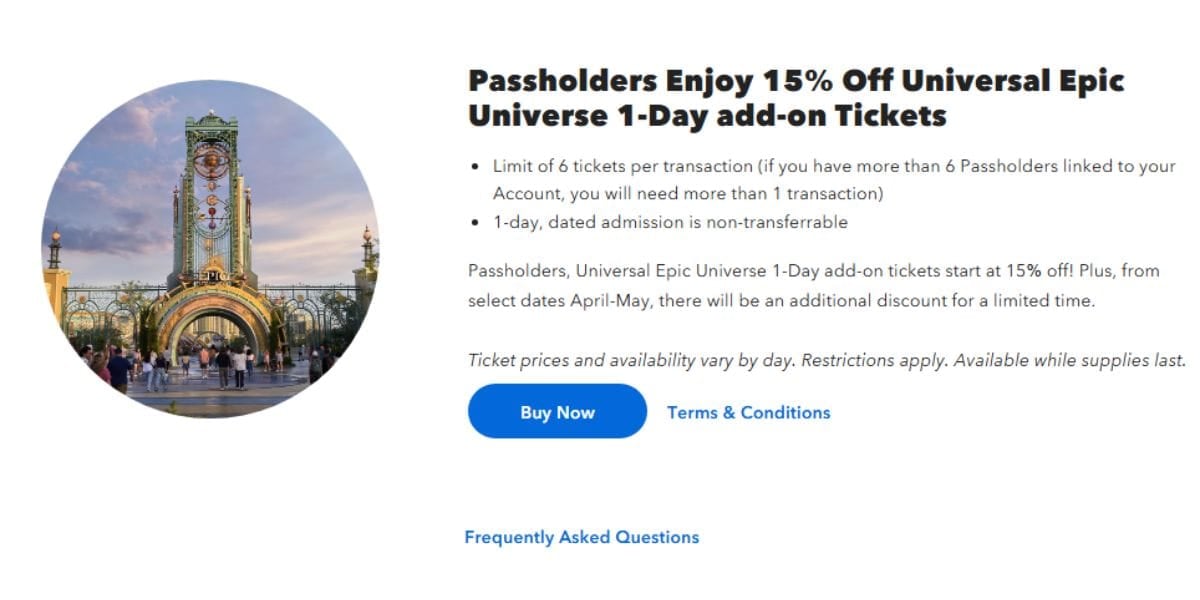Click the "Restrictions apply" italic text
This screenshot has height=600, width=1200.
pos(875,360)
